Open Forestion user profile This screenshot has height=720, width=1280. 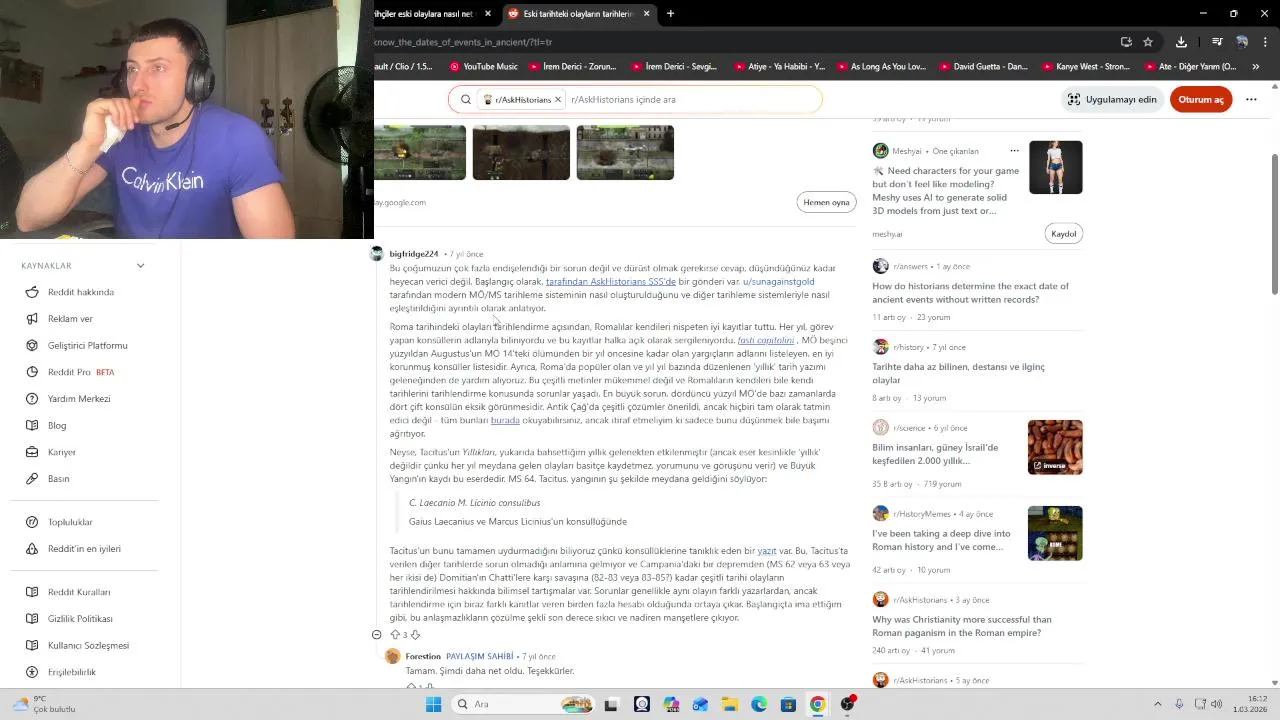pos(423,656)
